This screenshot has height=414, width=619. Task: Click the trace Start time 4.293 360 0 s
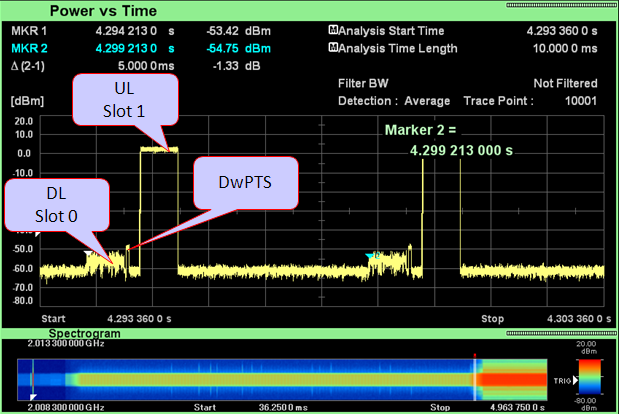coord(139,318)
